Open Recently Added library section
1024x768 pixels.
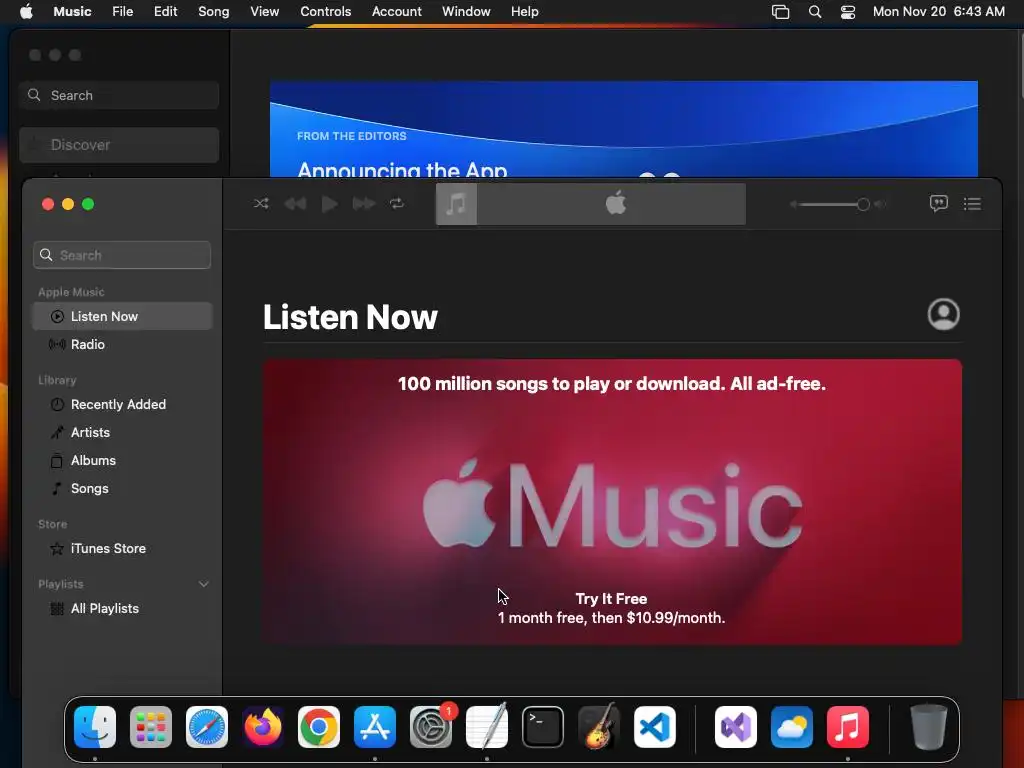click(x=122, y=404)
